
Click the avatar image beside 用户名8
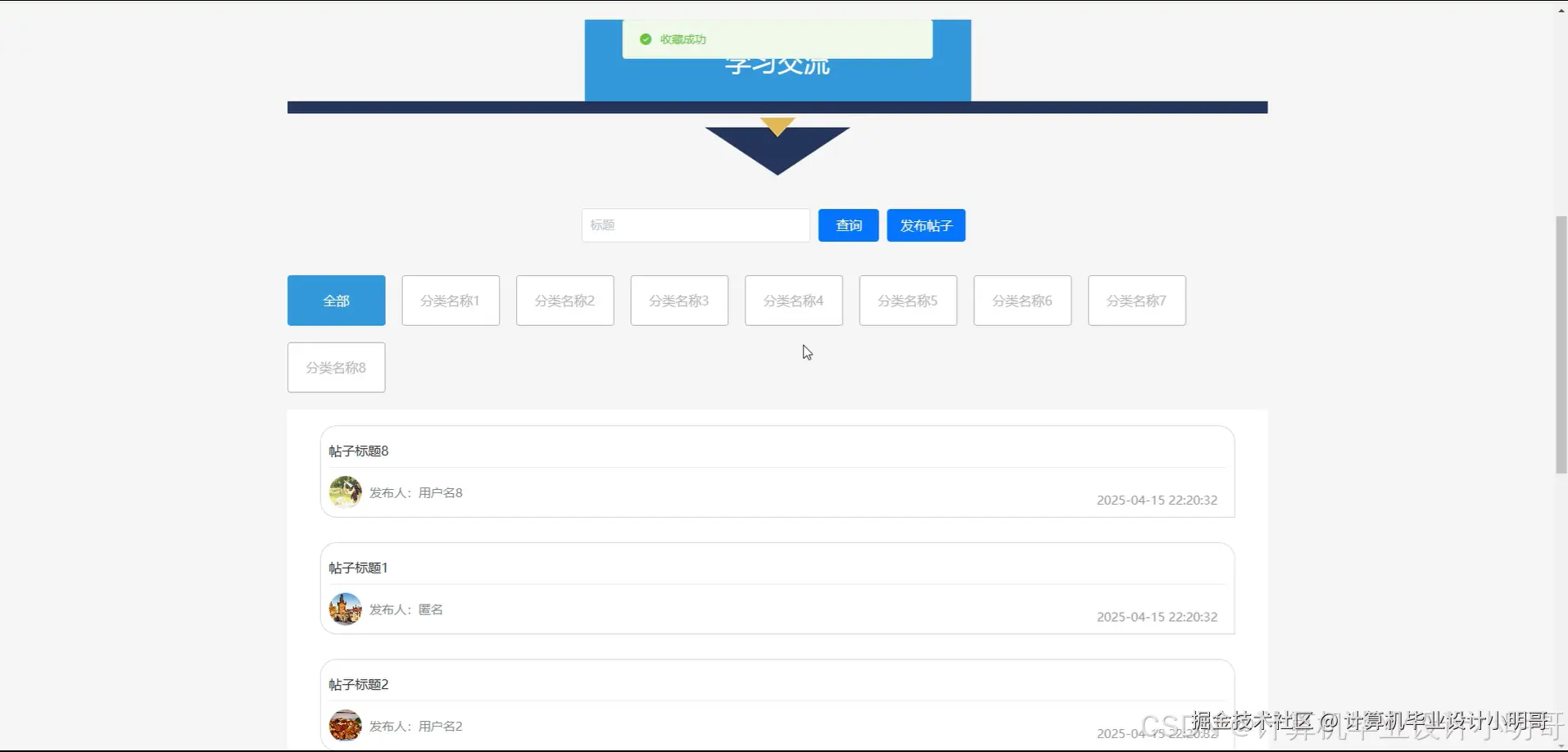pos(345,492)
